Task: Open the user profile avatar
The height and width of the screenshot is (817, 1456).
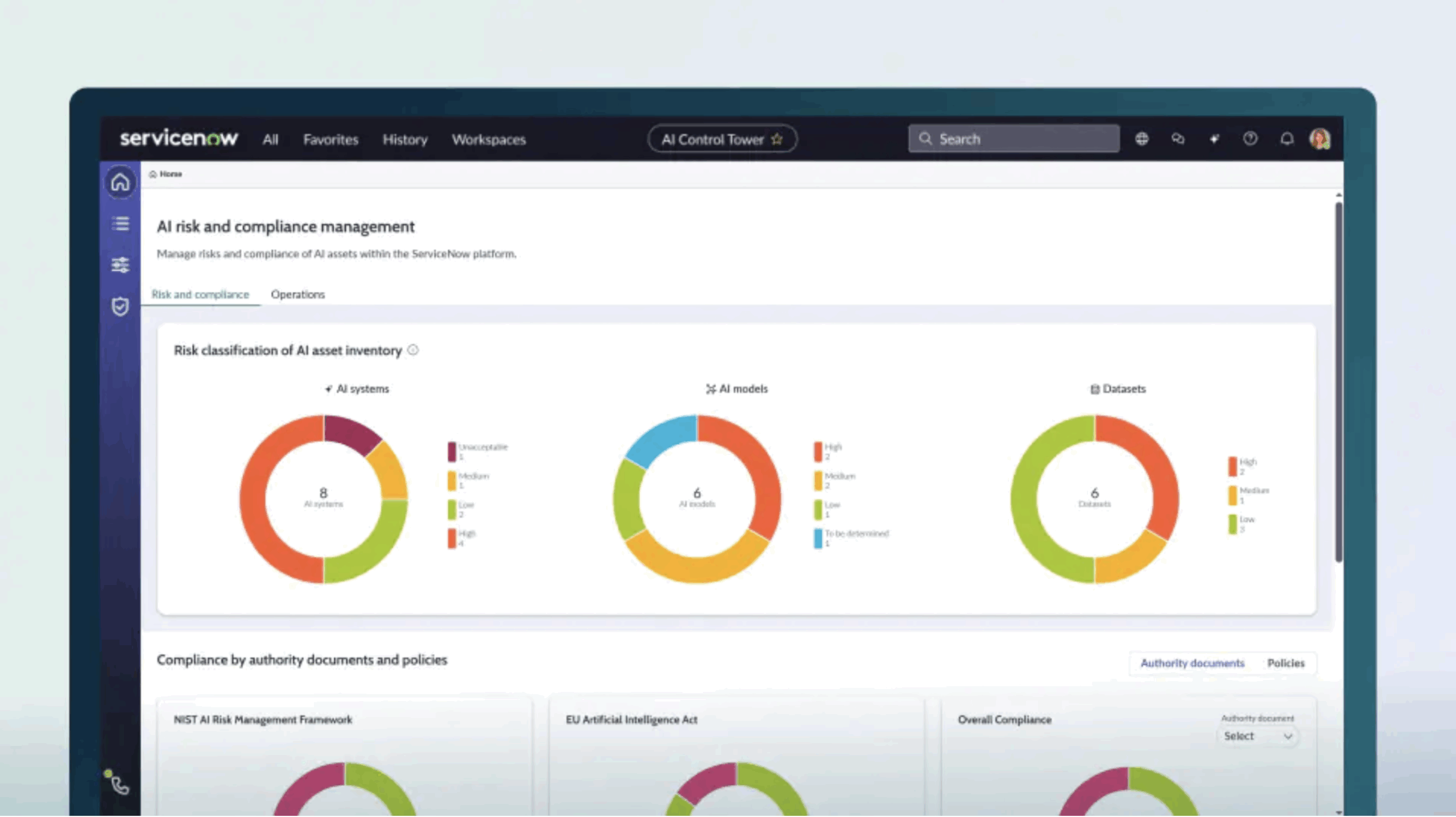Action: (x=1320, y=139)
